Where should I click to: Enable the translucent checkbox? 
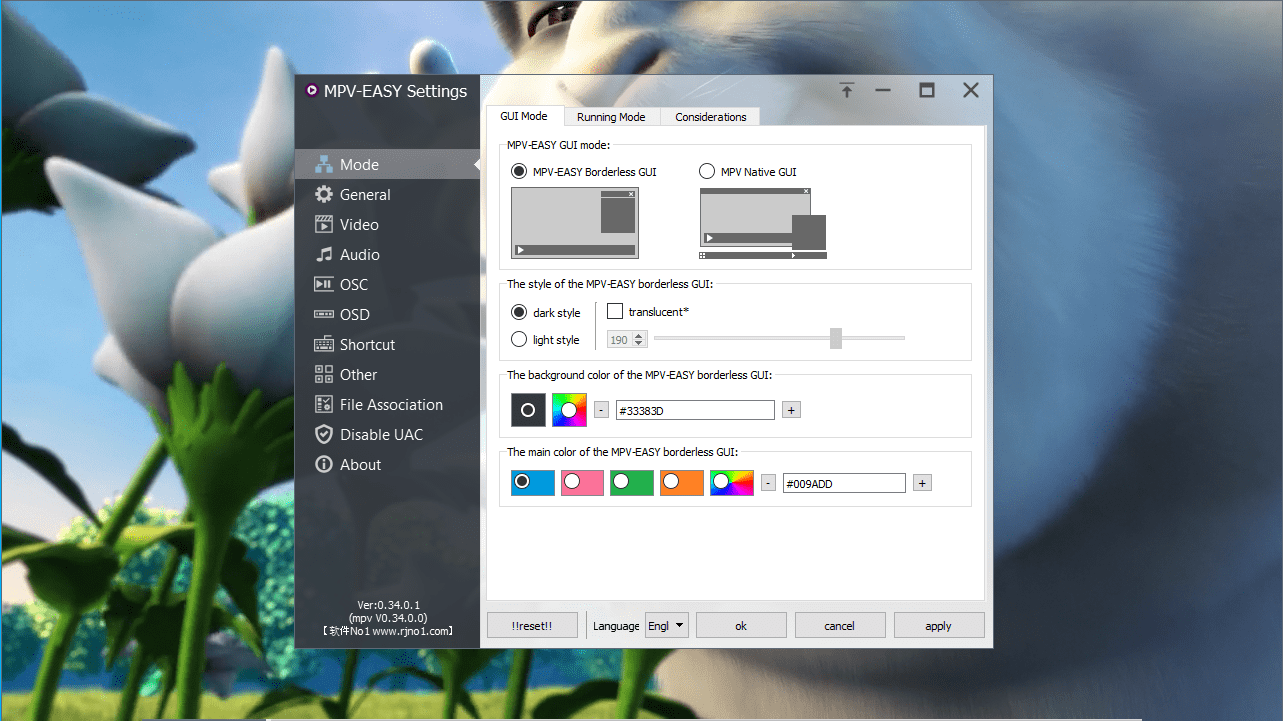click(648, 312)
